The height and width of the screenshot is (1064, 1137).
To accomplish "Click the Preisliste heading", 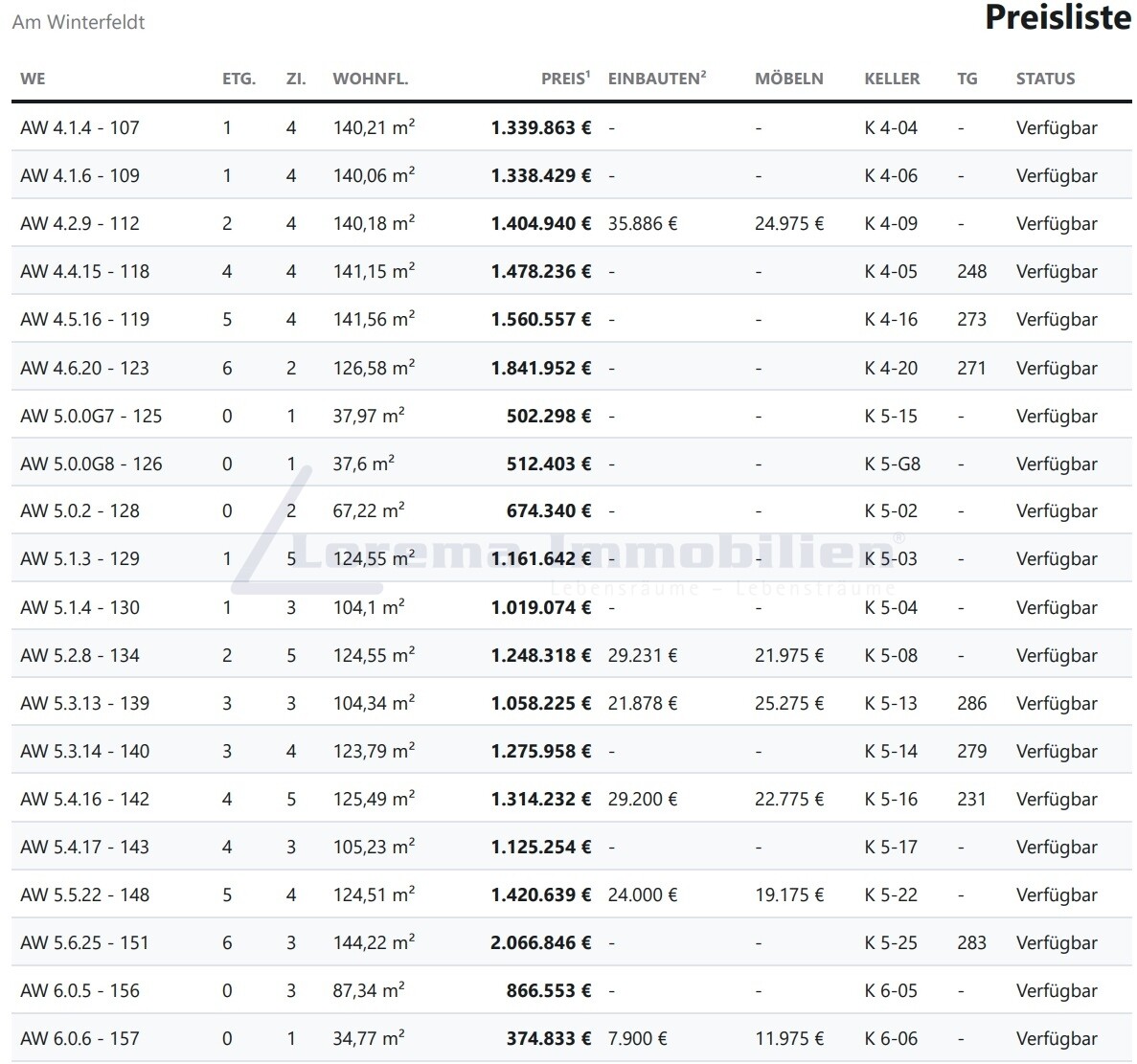I will (x=1057, y=17).
